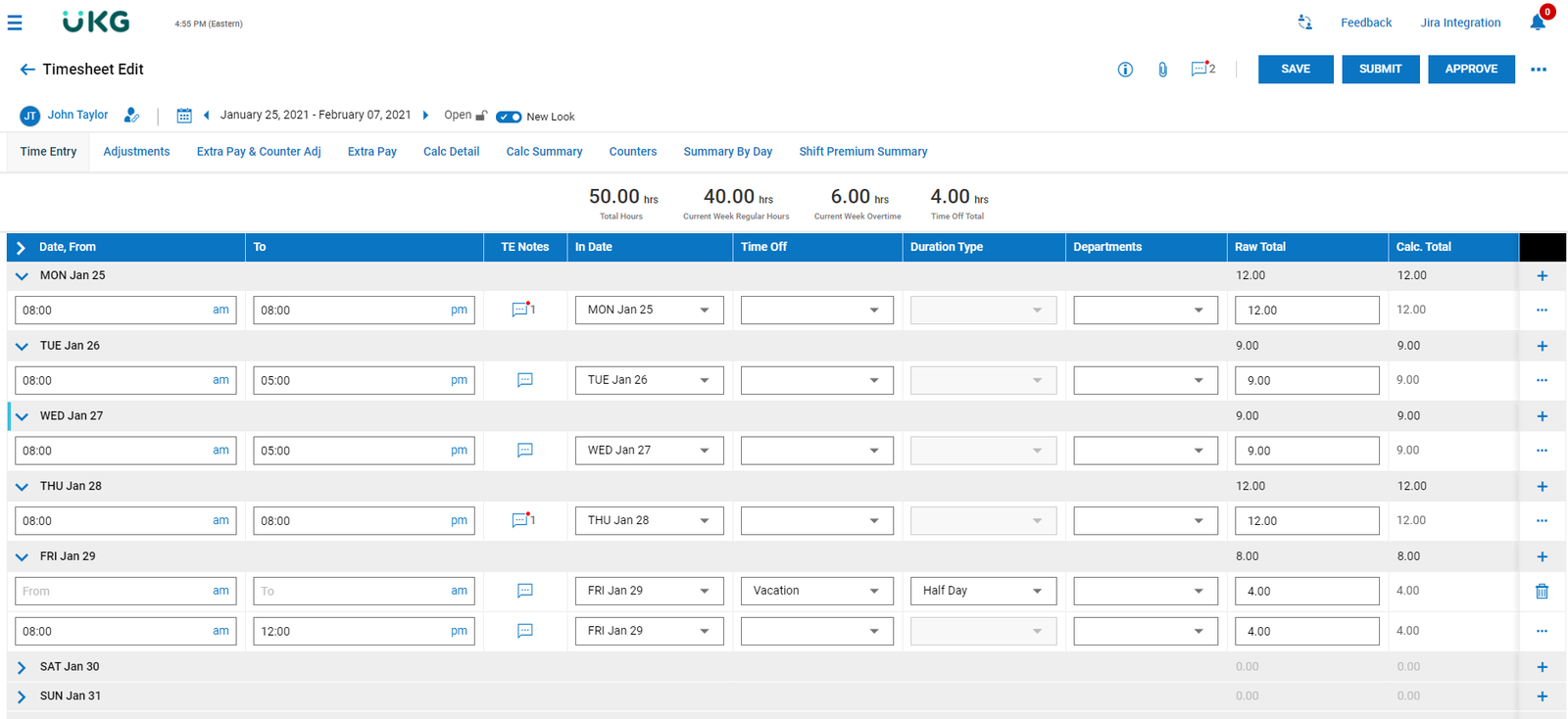Click employee edit icon next to John Taylor
Viewport: 1568px width, 719px height.
tap(131, 116)
